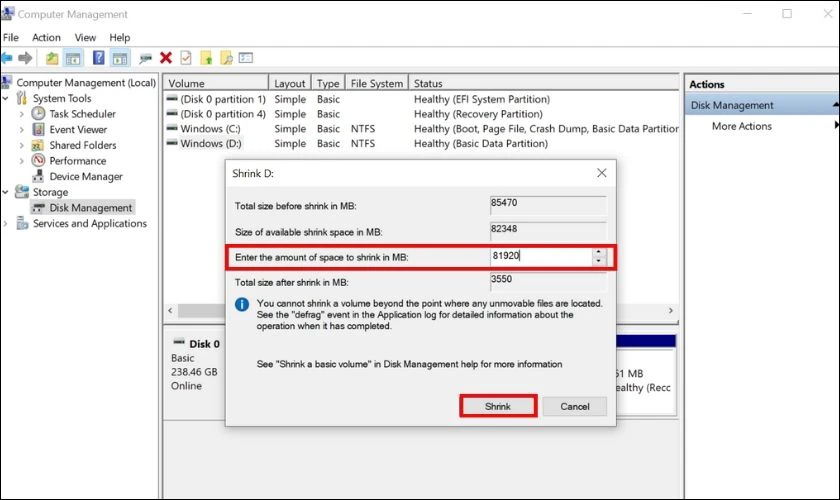Click the blue Help question mark icon

(99, 57)
